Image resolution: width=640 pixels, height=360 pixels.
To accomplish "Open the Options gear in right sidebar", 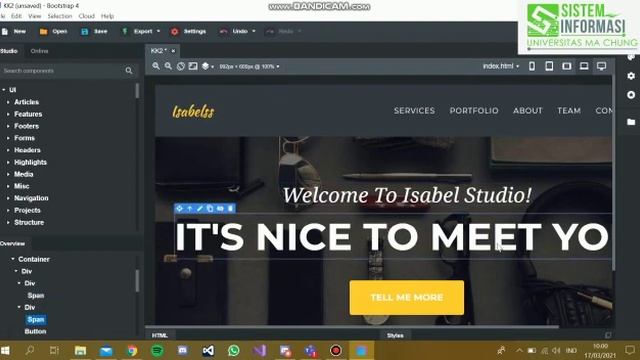I will 631,76.
